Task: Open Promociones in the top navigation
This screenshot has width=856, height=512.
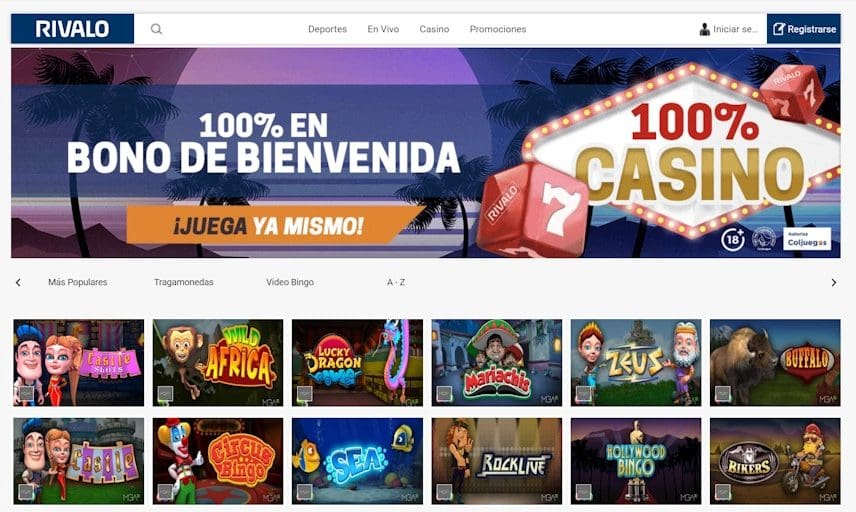Action: (498, 29)
